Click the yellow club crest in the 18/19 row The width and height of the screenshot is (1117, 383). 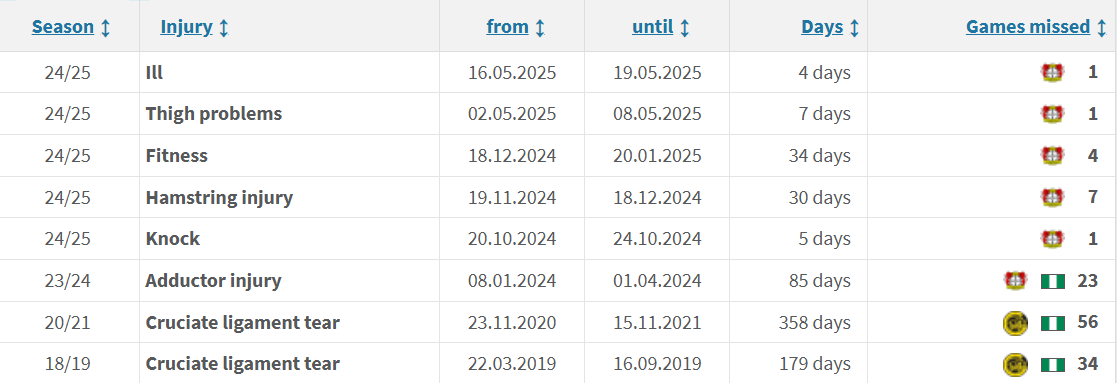1015,364
